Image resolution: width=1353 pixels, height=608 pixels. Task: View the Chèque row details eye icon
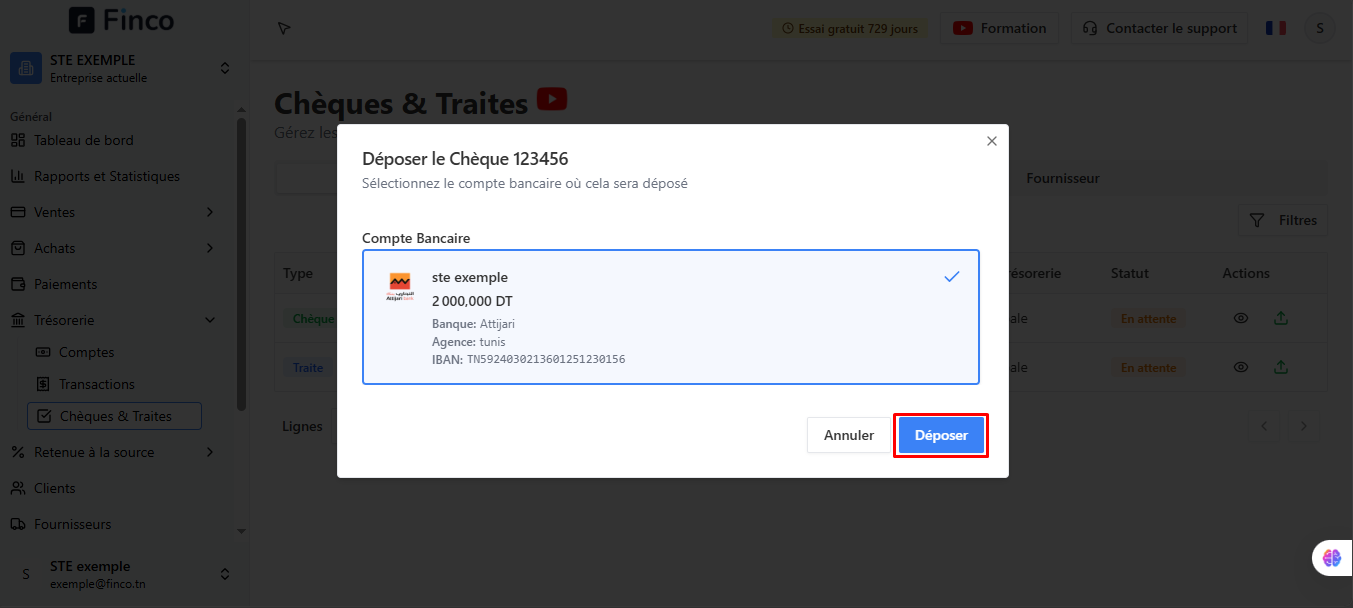1241,319
